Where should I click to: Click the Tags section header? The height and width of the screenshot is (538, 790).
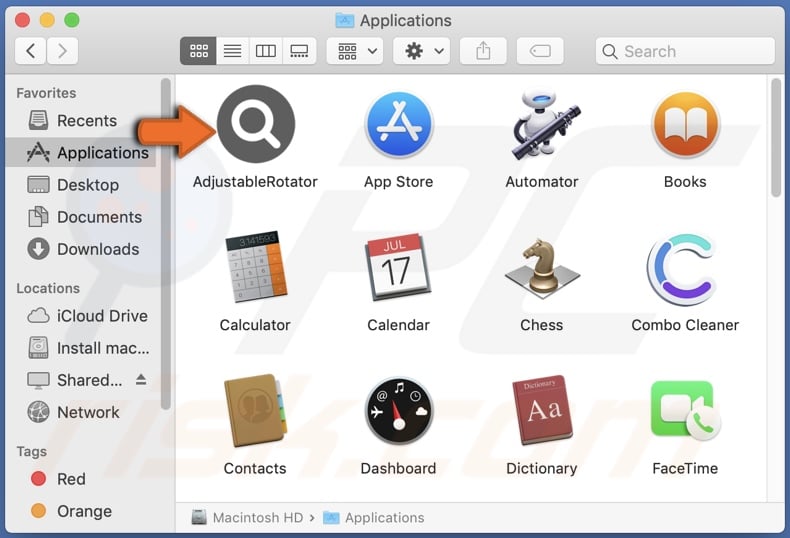pos(31,451)
